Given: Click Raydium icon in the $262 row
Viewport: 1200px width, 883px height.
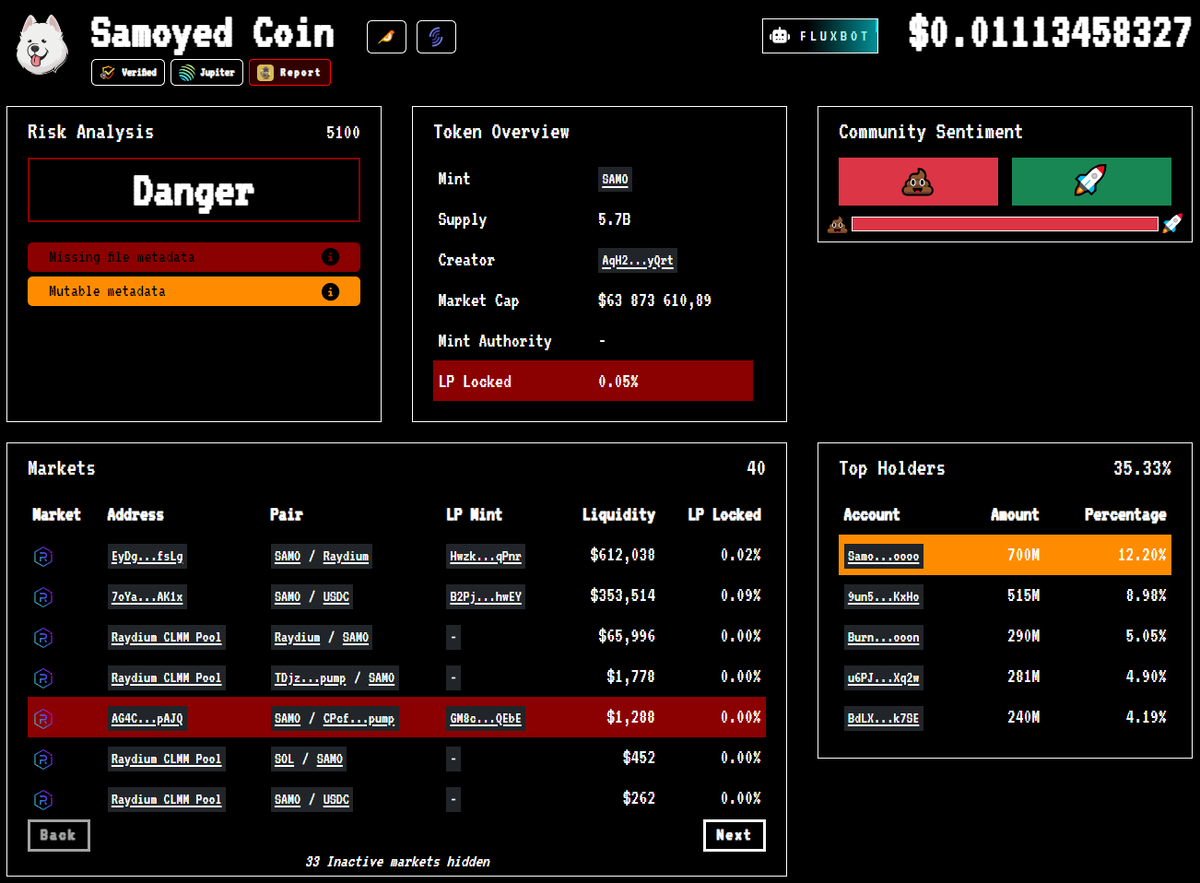Looking at the screenshot, I should pos(43,799).
